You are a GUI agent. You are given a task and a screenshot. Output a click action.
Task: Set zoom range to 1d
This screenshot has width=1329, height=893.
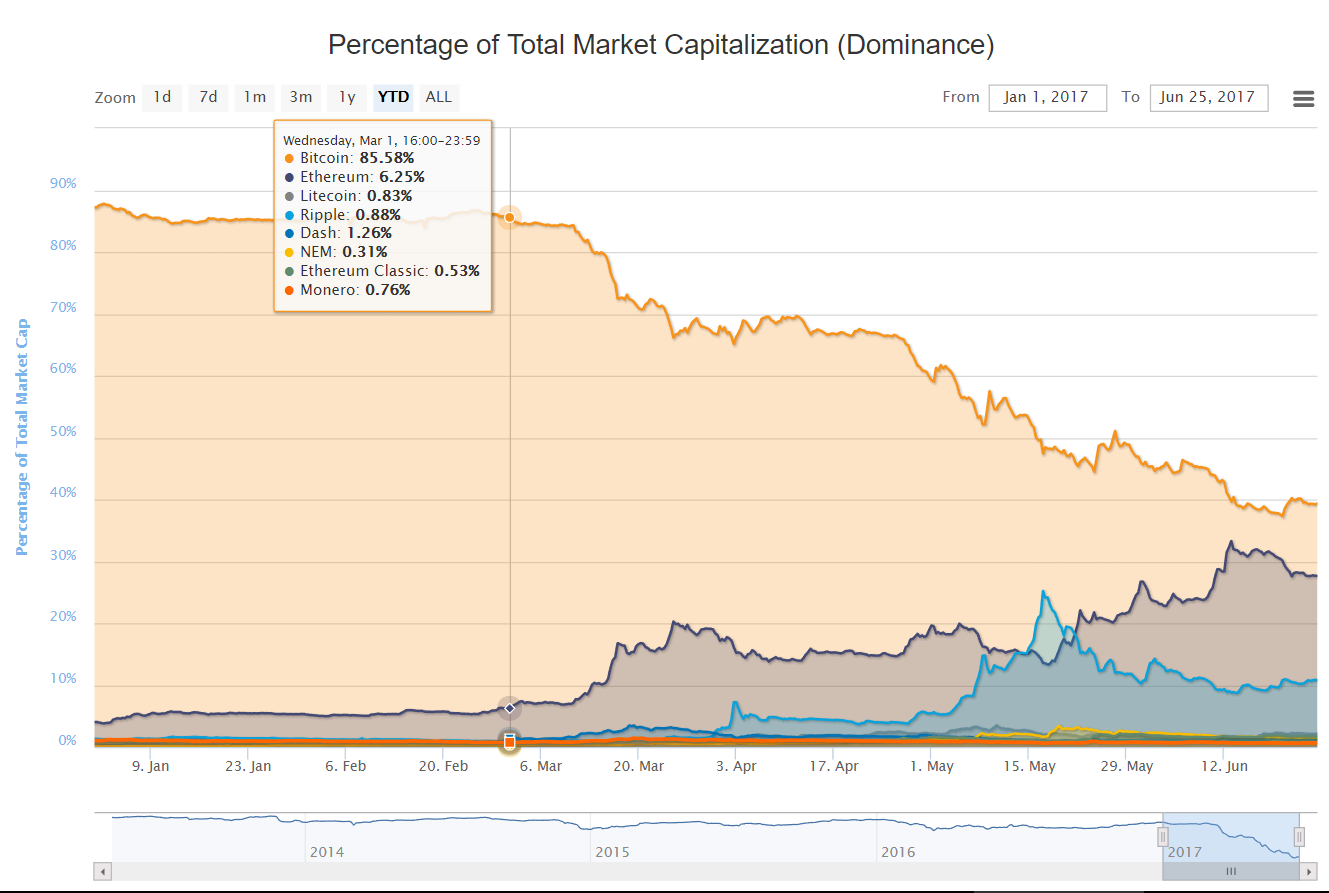pyautogui.click(x=162, y=97)
